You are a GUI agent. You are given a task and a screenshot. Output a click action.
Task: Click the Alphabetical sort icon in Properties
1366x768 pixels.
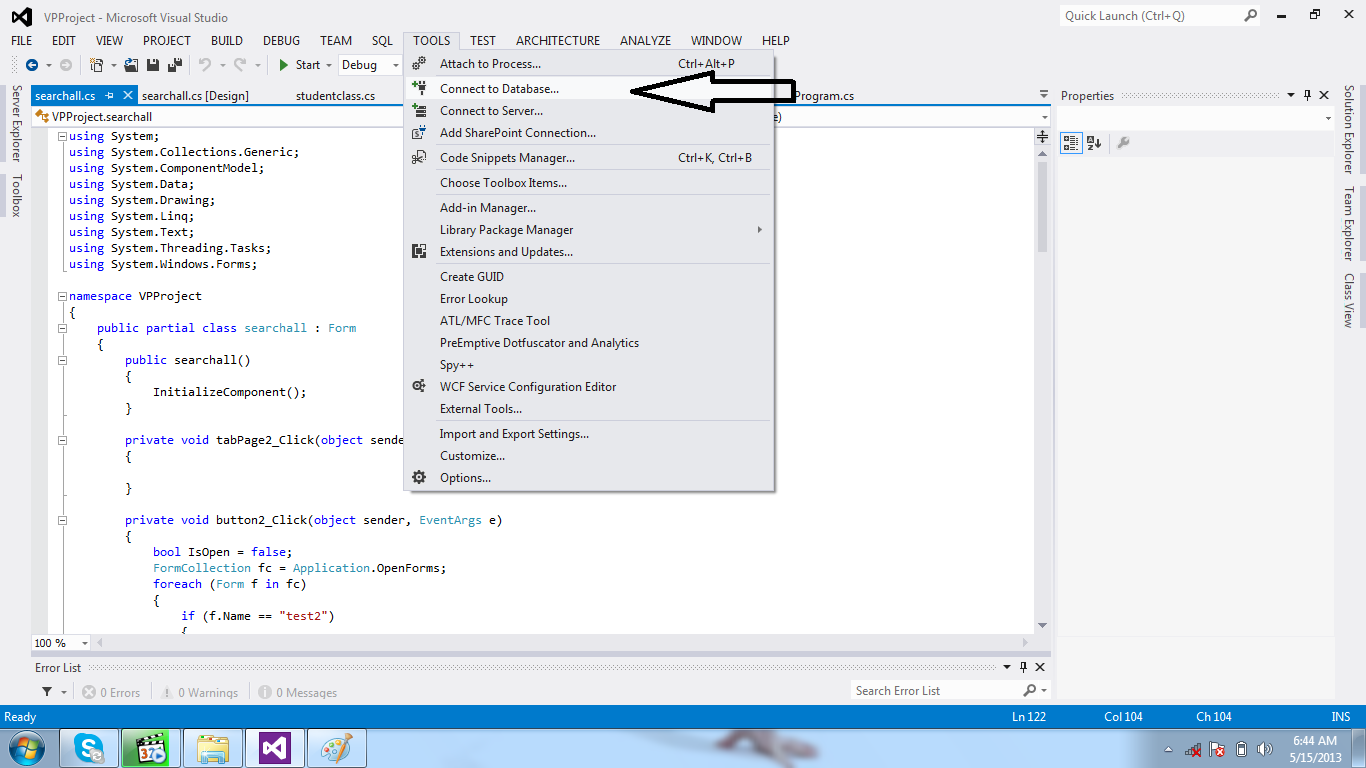[1092, 143]
